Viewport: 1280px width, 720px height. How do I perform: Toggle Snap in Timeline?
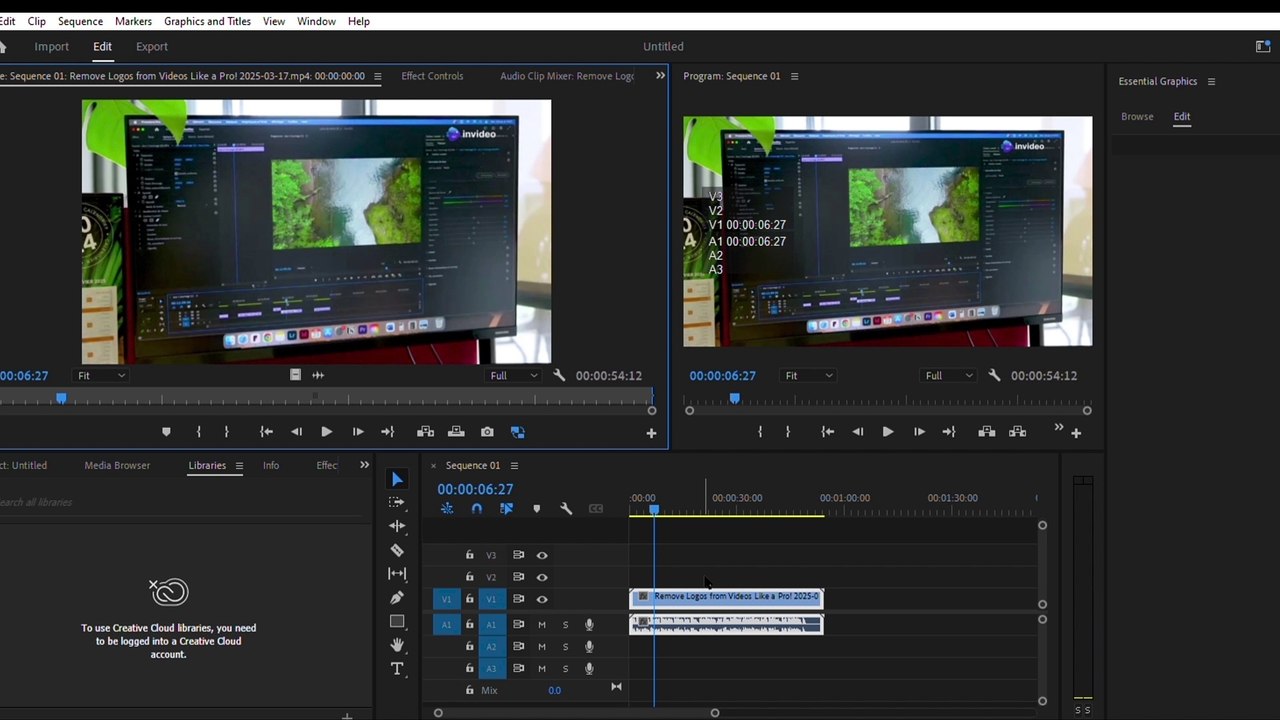(477, 509)
